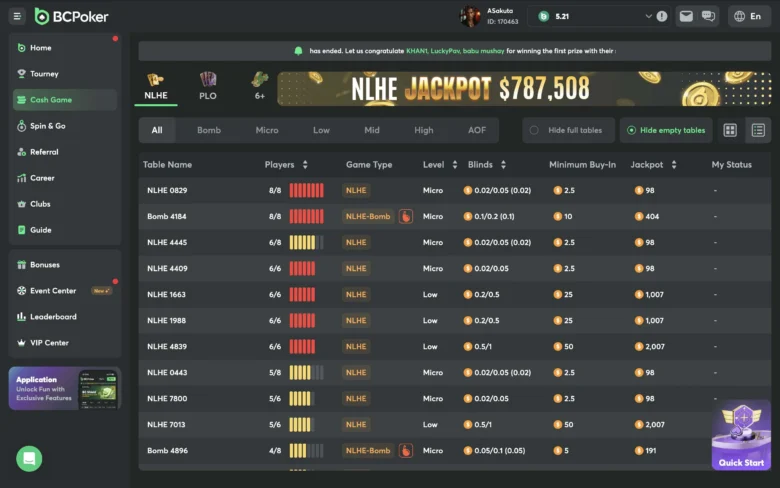Viewport: 780px width, 488px height.
Task: Select the NLHE game tab
Action: click(156, 88)
